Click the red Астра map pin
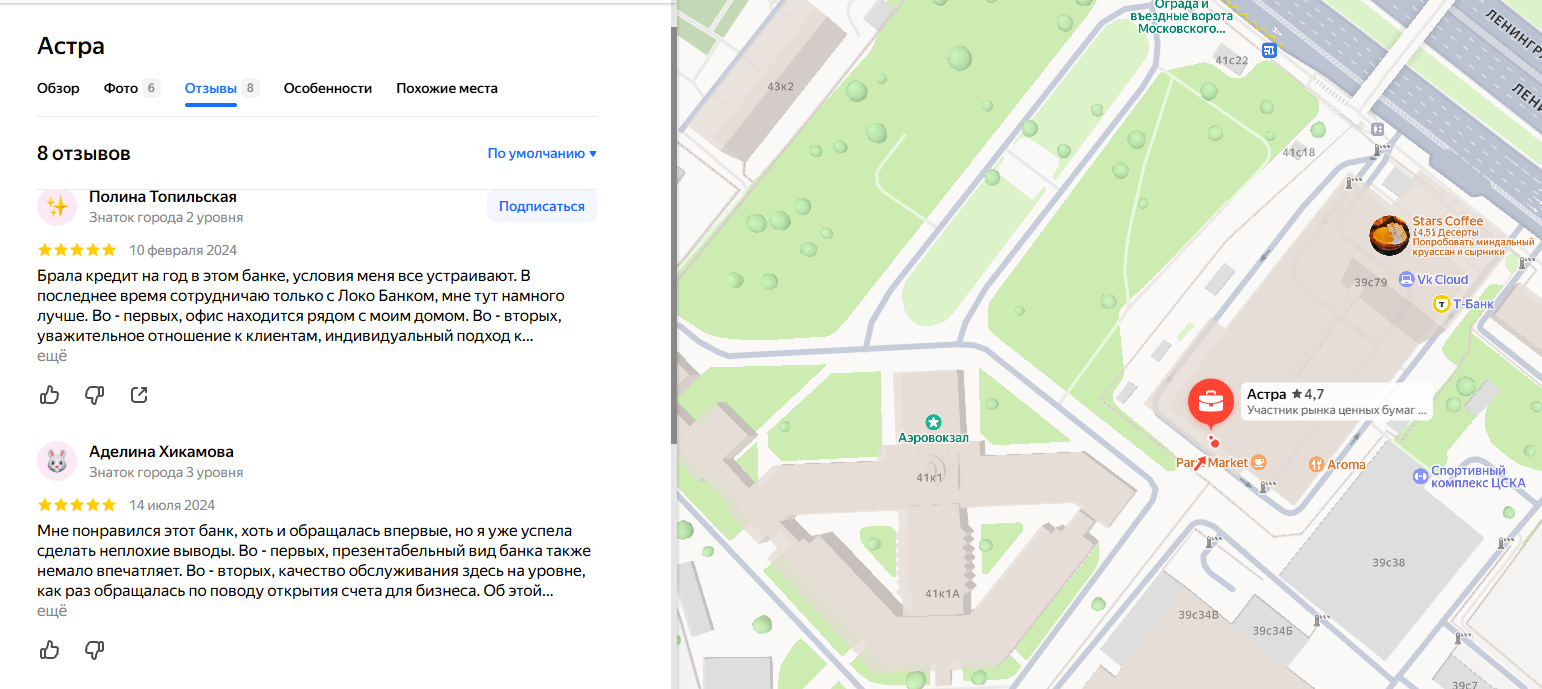The image size is (1542, 689). [1210, 402]
